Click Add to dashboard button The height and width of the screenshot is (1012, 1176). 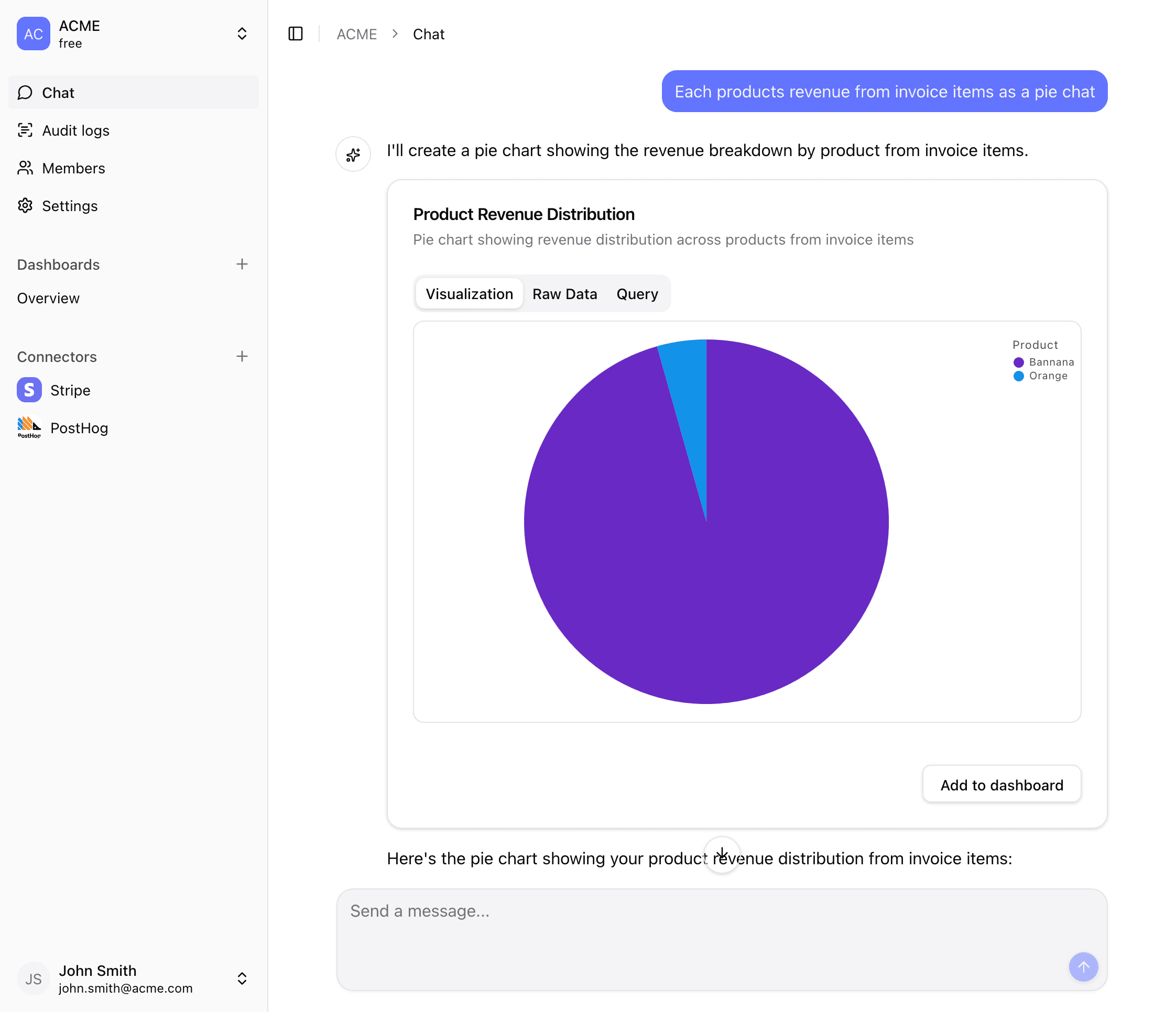click(x=1001, y=785)
